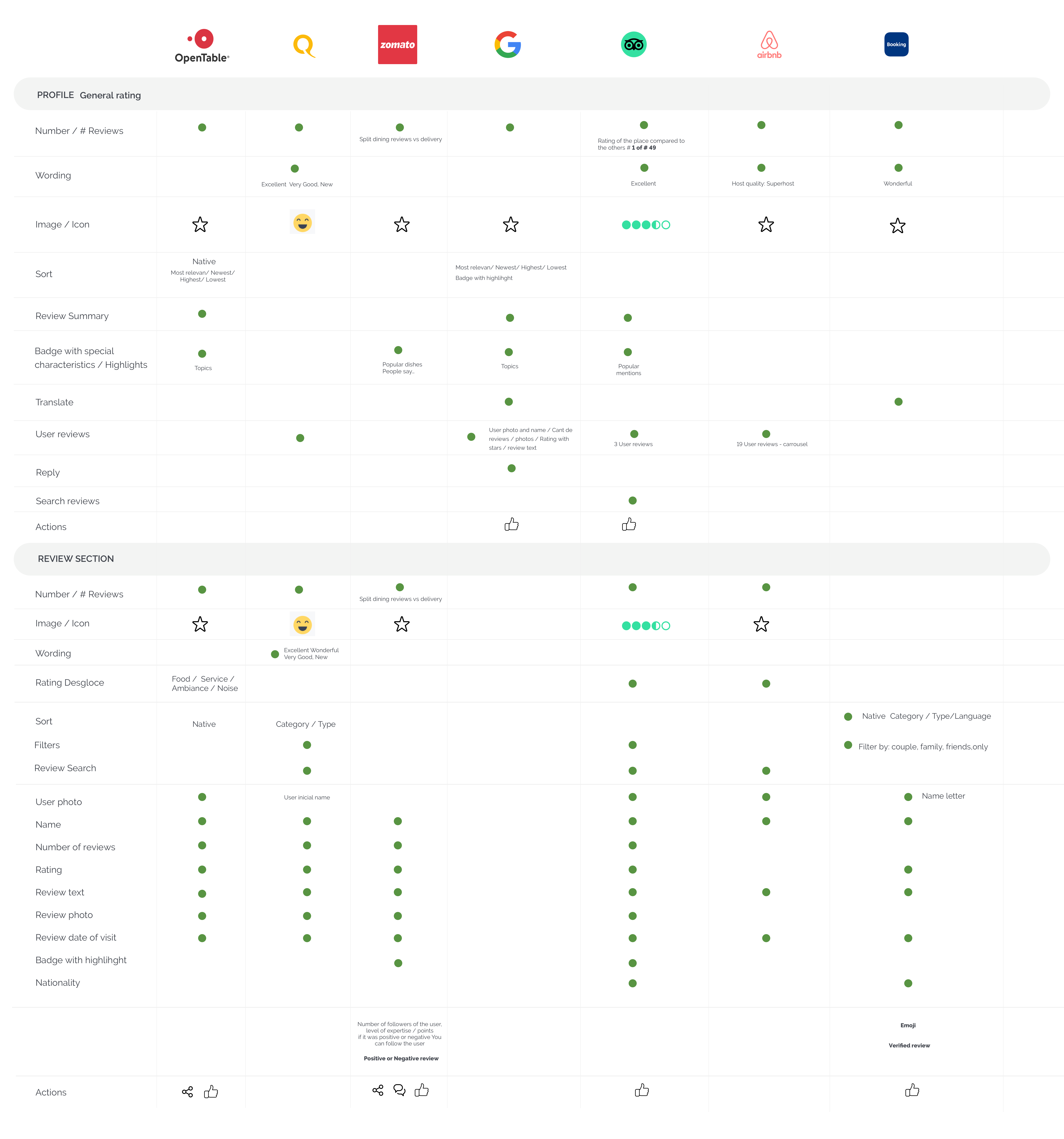Click the 'Filter by: couple, family, friends,only' text

(923, 747)
